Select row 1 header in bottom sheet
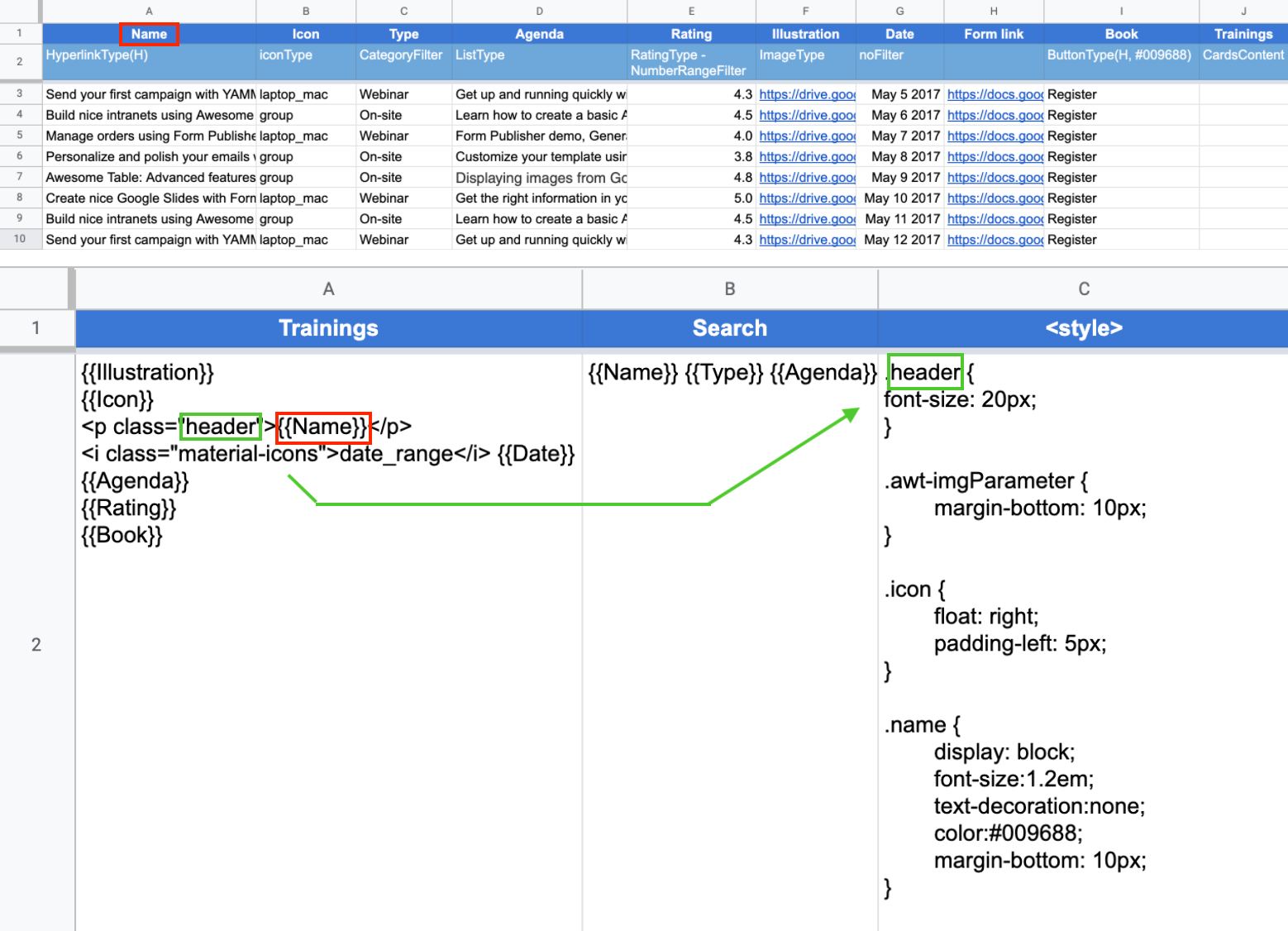 click(36, 328)
